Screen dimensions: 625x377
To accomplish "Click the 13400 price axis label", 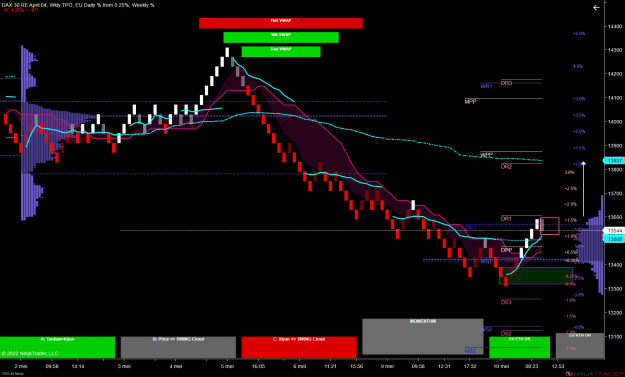I will 615,265.
